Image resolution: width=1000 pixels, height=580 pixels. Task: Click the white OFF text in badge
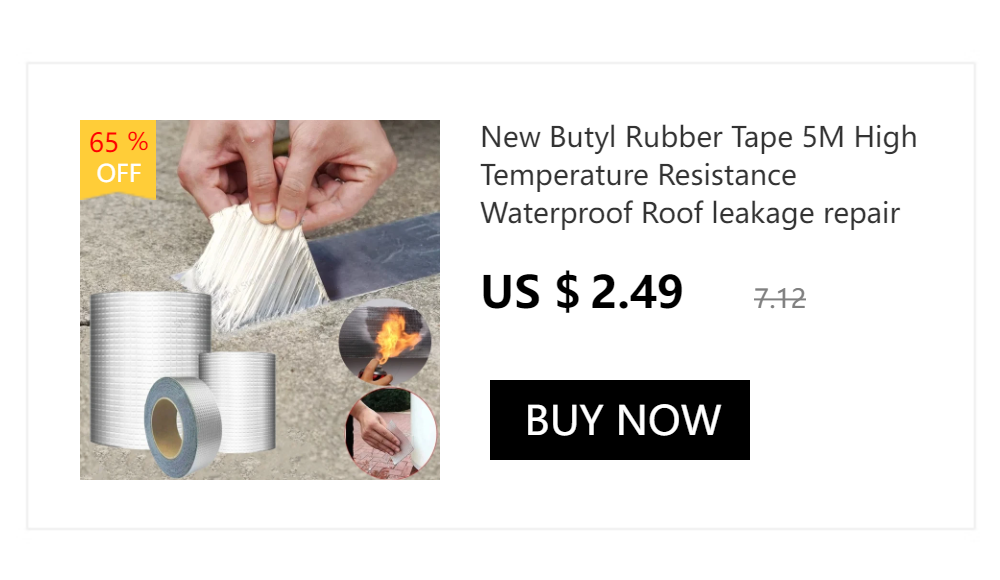click(119, 174)
